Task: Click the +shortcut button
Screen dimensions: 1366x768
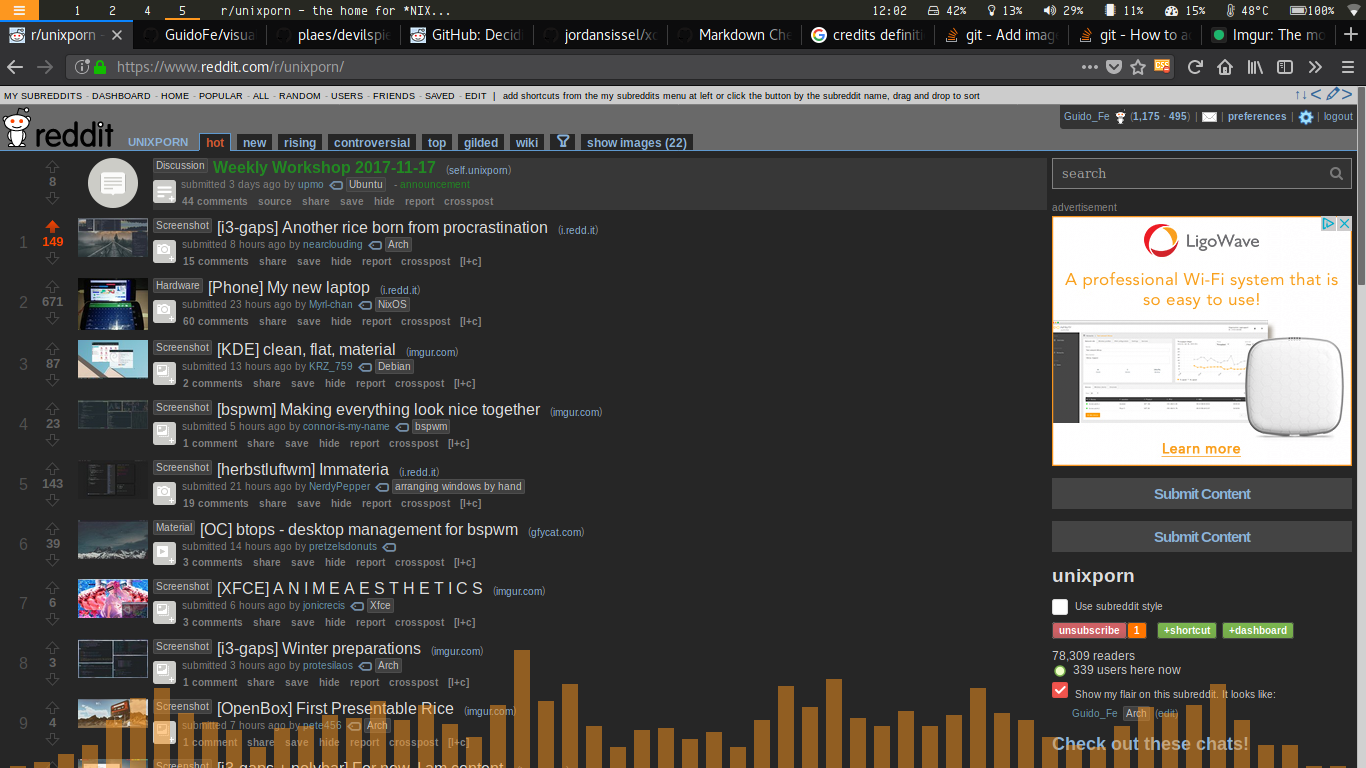Action: click(x=1187, y=630)
